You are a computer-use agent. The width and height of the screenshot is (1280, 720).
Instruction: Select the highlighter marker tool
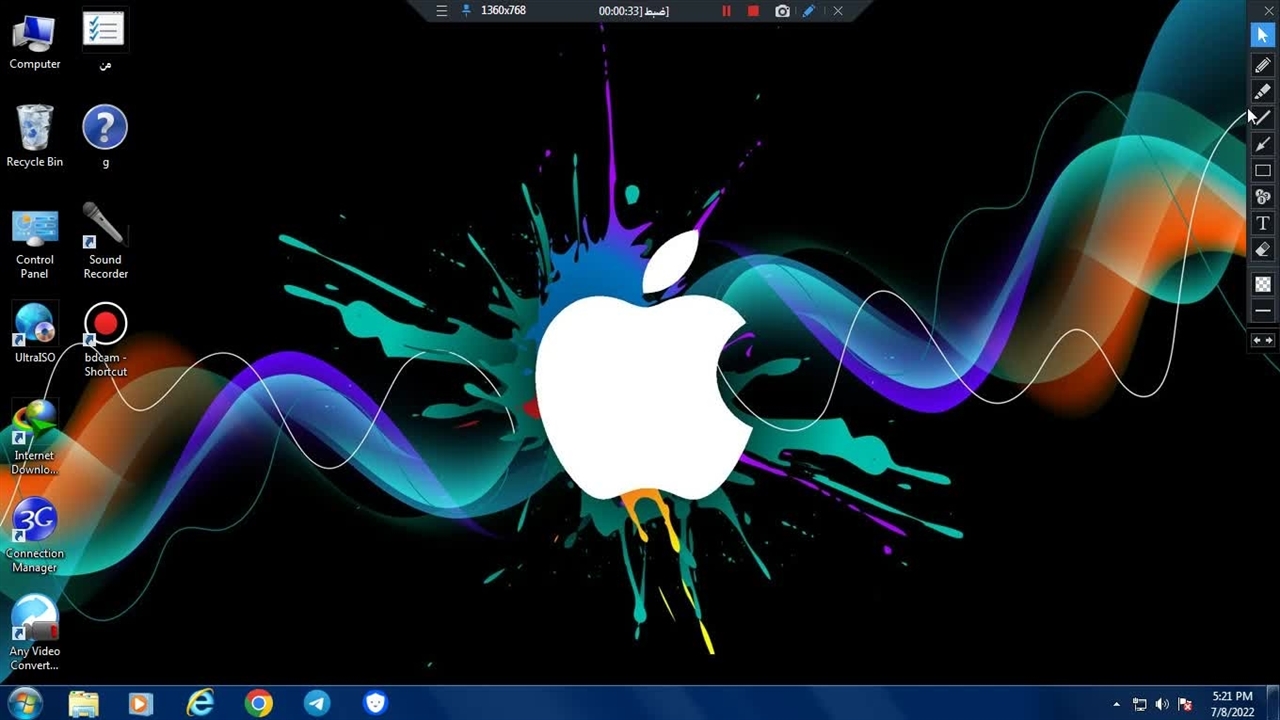click(x=1262, y=92)
